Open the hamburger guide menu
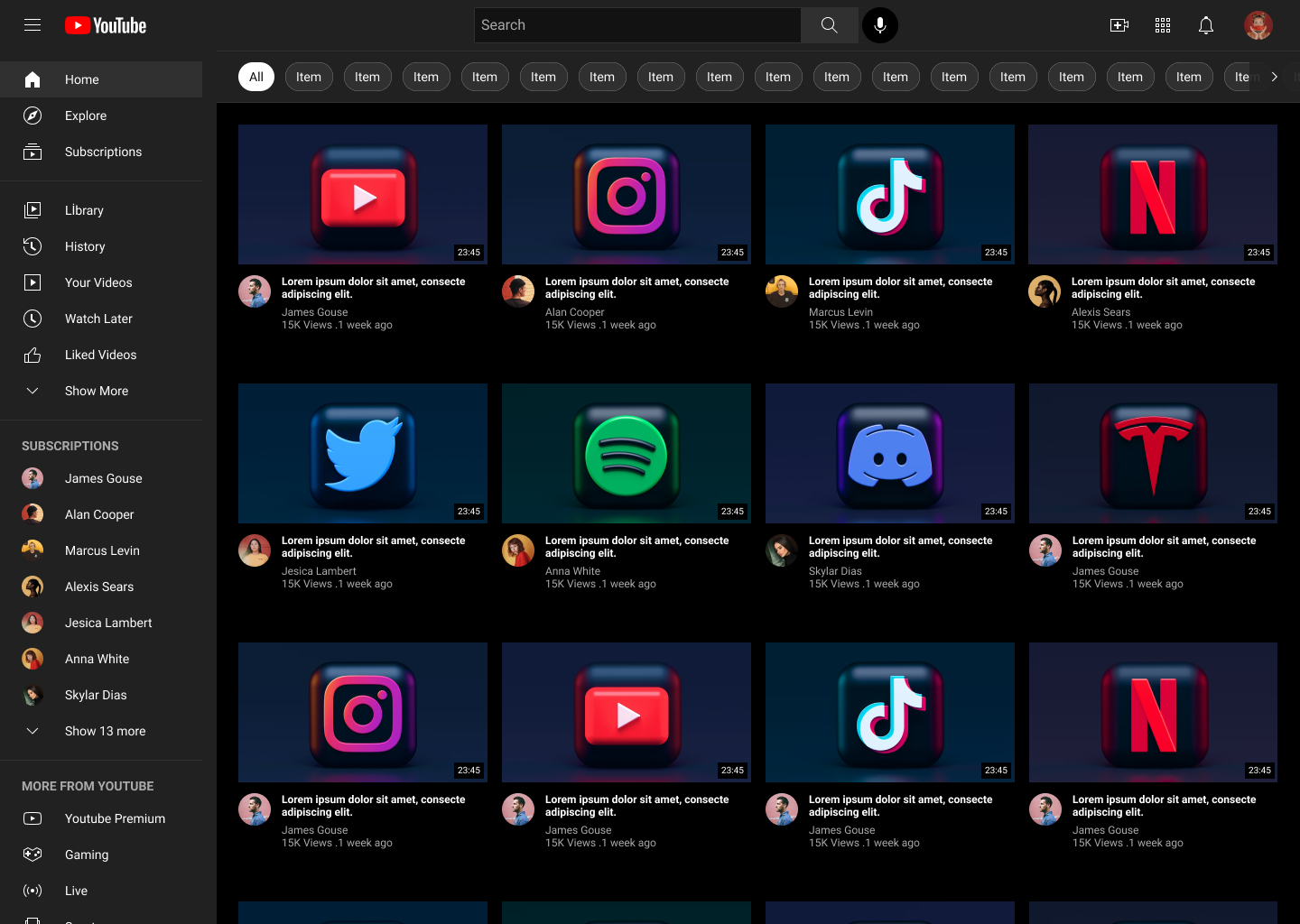 [32, 25]
